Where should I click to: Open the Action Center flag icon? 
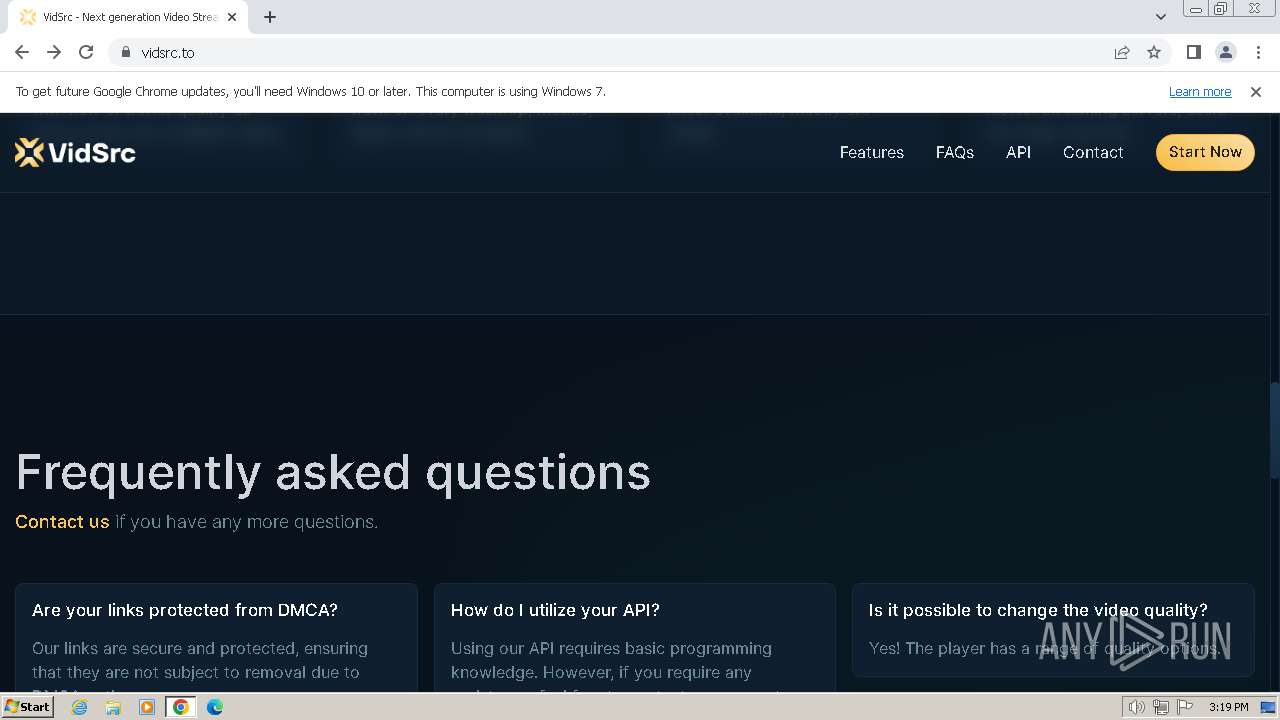[1185, 707]
